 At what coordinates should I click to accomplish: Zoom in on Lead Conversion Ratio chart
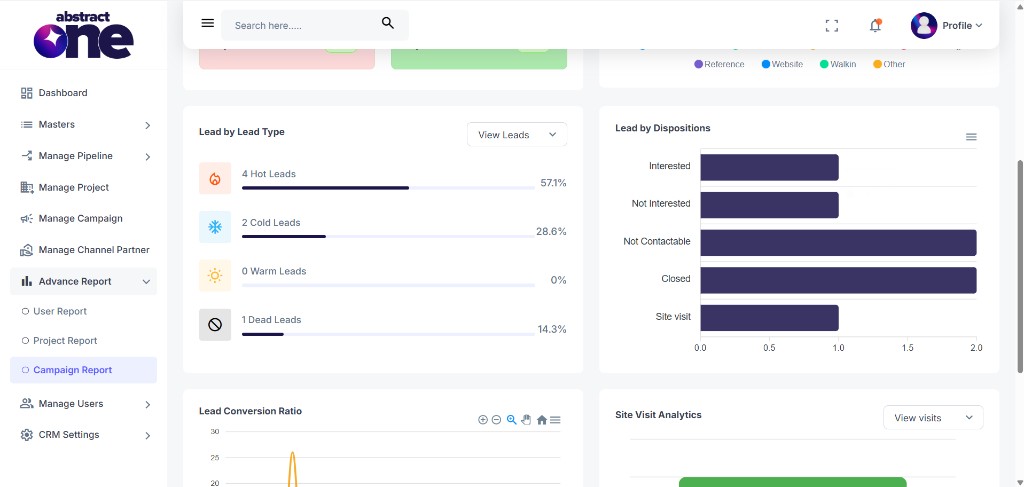(483, 420)
